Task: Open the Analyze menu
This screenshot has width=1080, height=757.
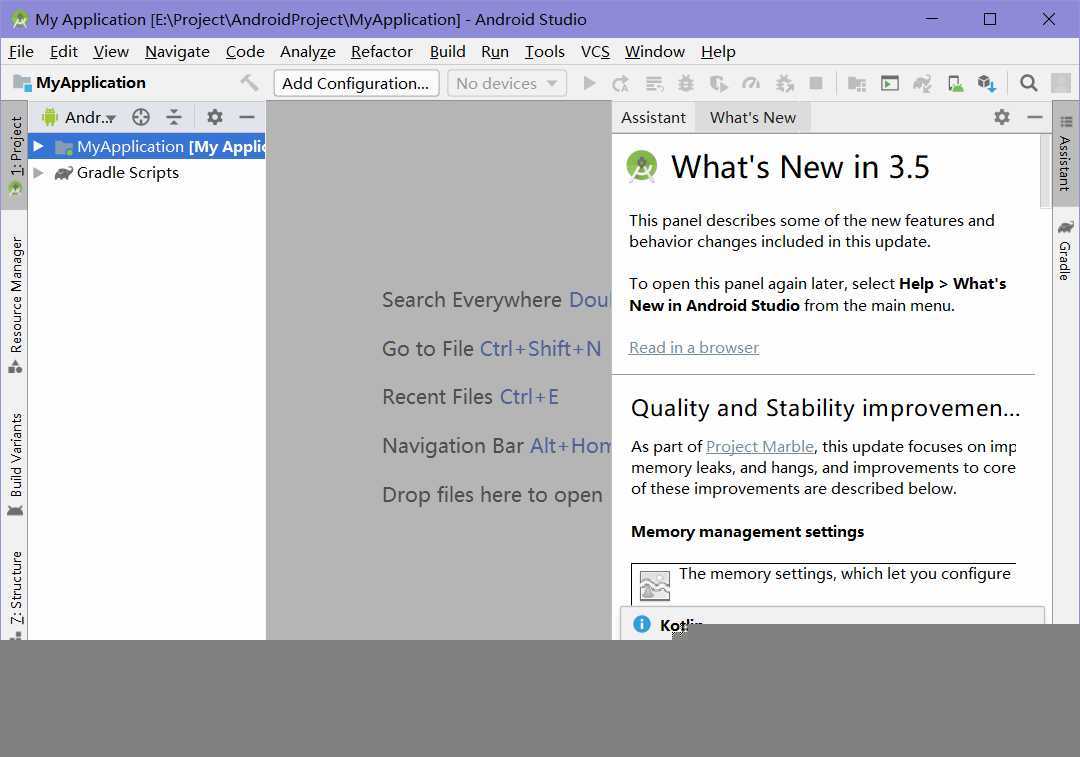Action: pos(307,52)
